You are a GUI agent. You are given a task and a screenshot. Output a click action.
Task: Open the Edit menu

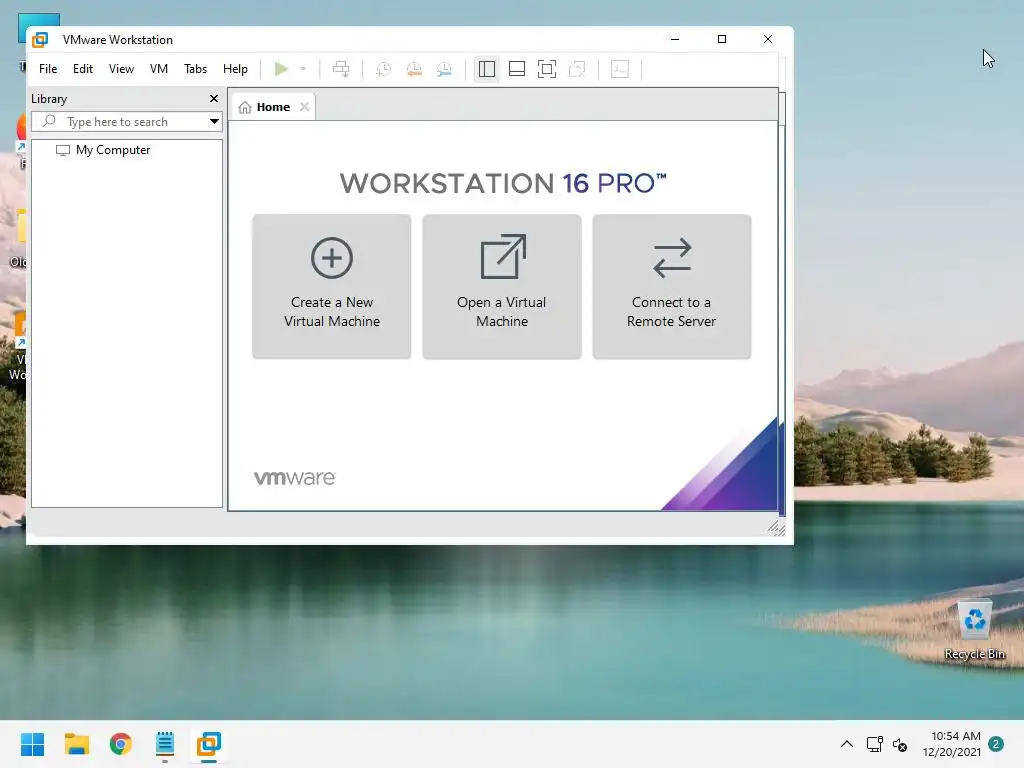[82, 69]
